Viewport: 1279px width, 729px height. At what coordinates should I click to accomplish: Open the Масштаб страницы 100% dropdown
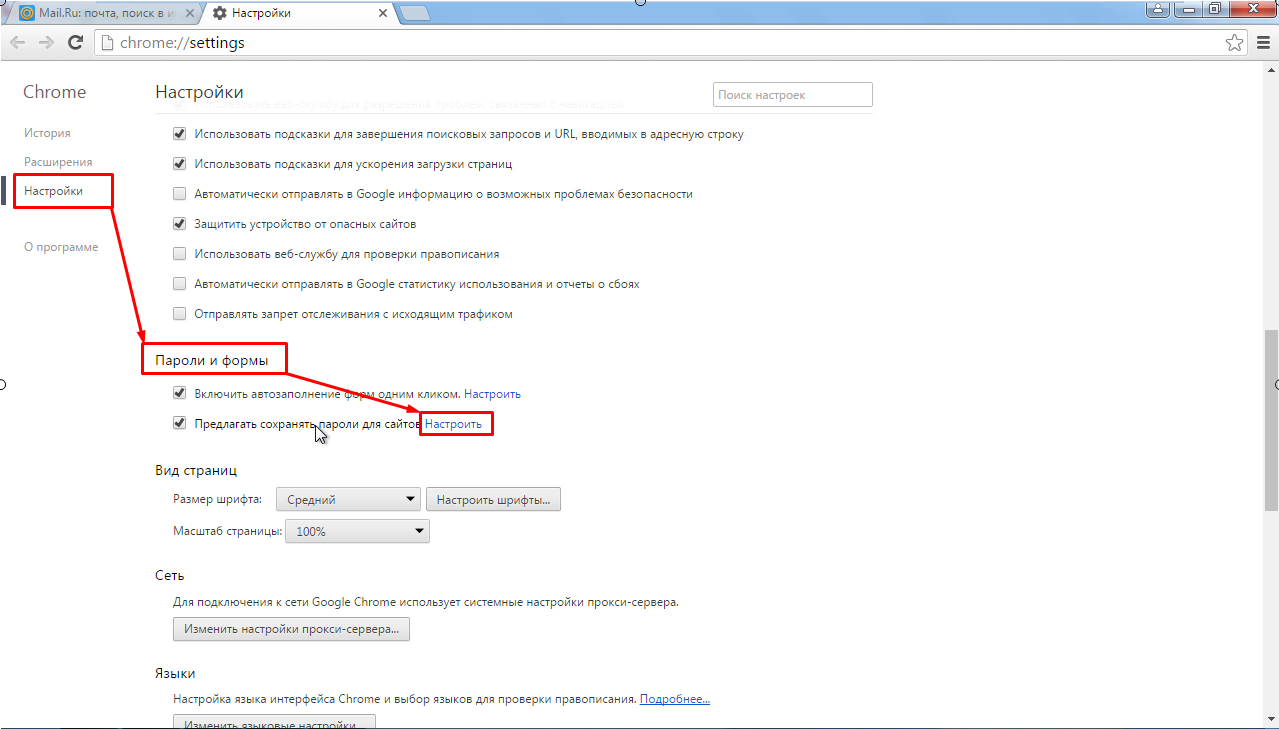(357, 531)
